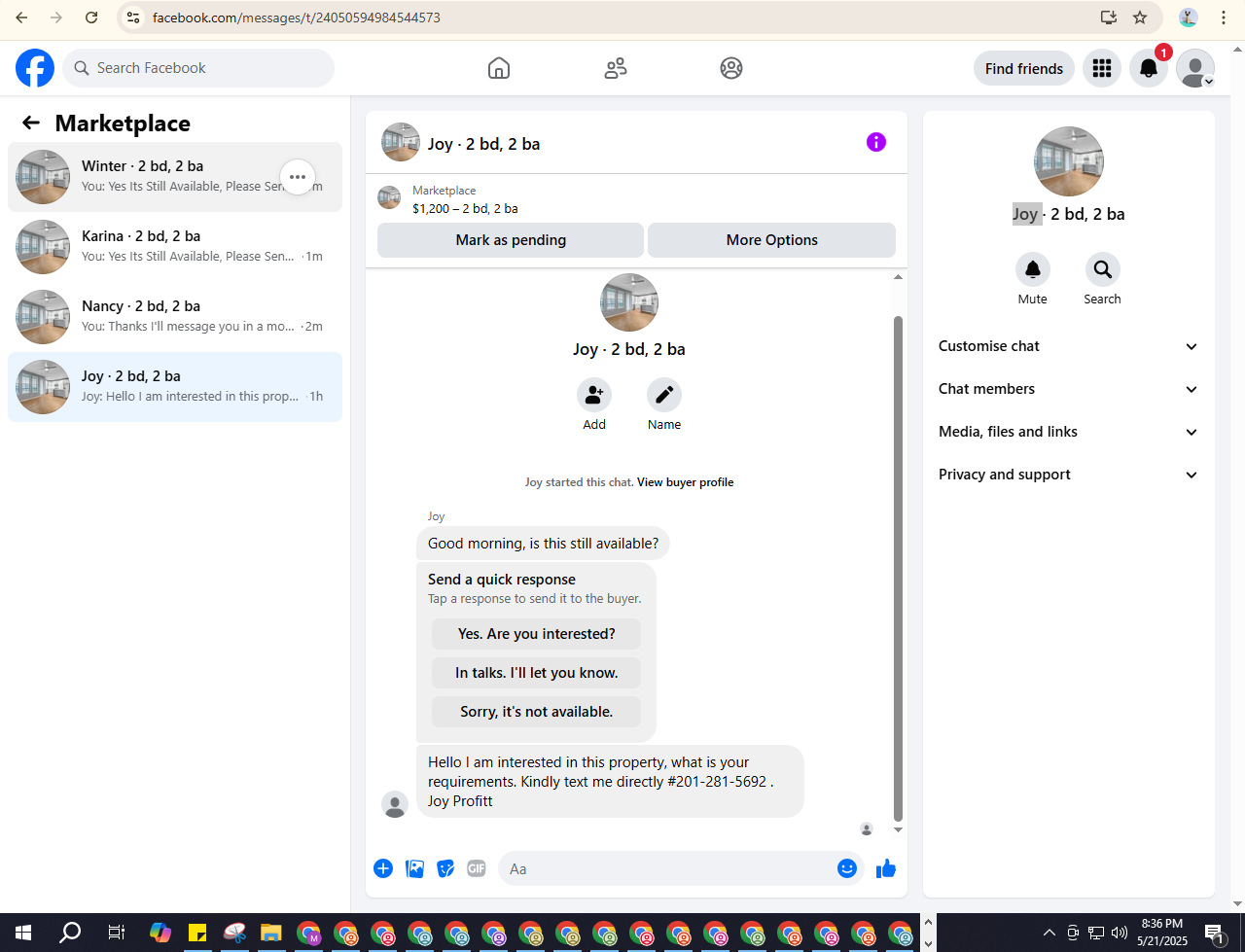The height and width of the screenshot is (952, 1245).
Task: Click the Add people icon in chat
Action: [594, 395]
